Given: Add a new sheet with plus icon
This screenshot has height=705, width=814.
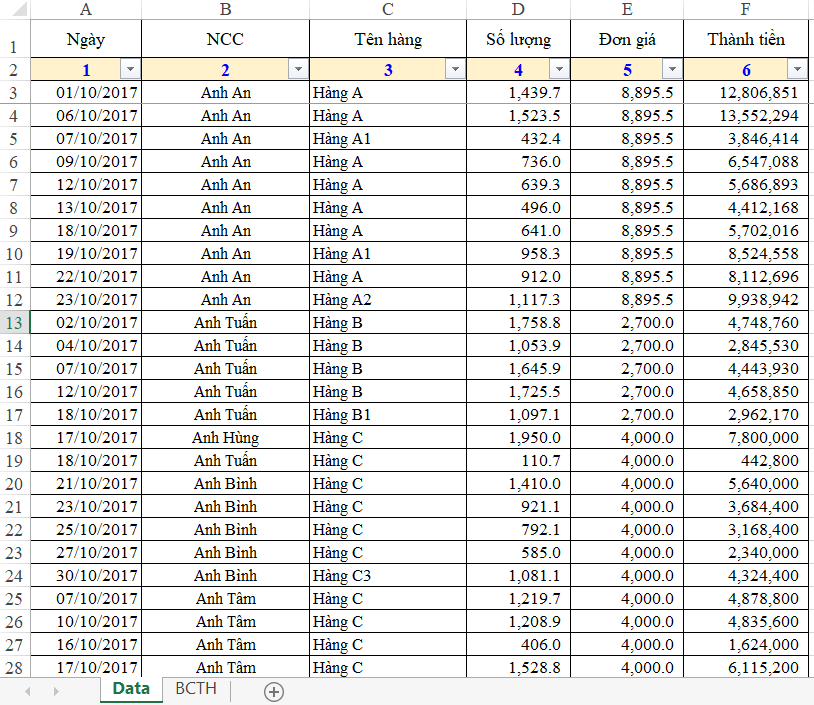Looking at the screenshot, I should [273, 690].
